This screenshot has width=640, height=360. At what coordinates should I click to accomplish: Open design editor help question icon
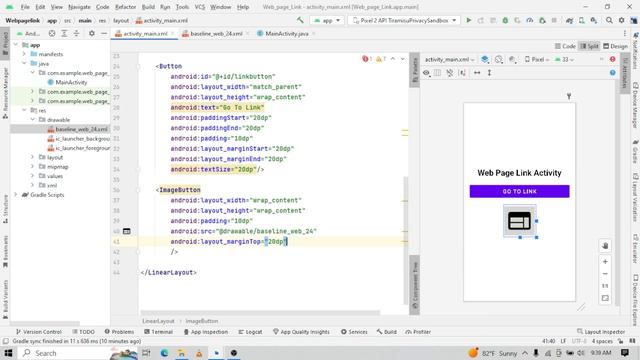pos(612,73)
